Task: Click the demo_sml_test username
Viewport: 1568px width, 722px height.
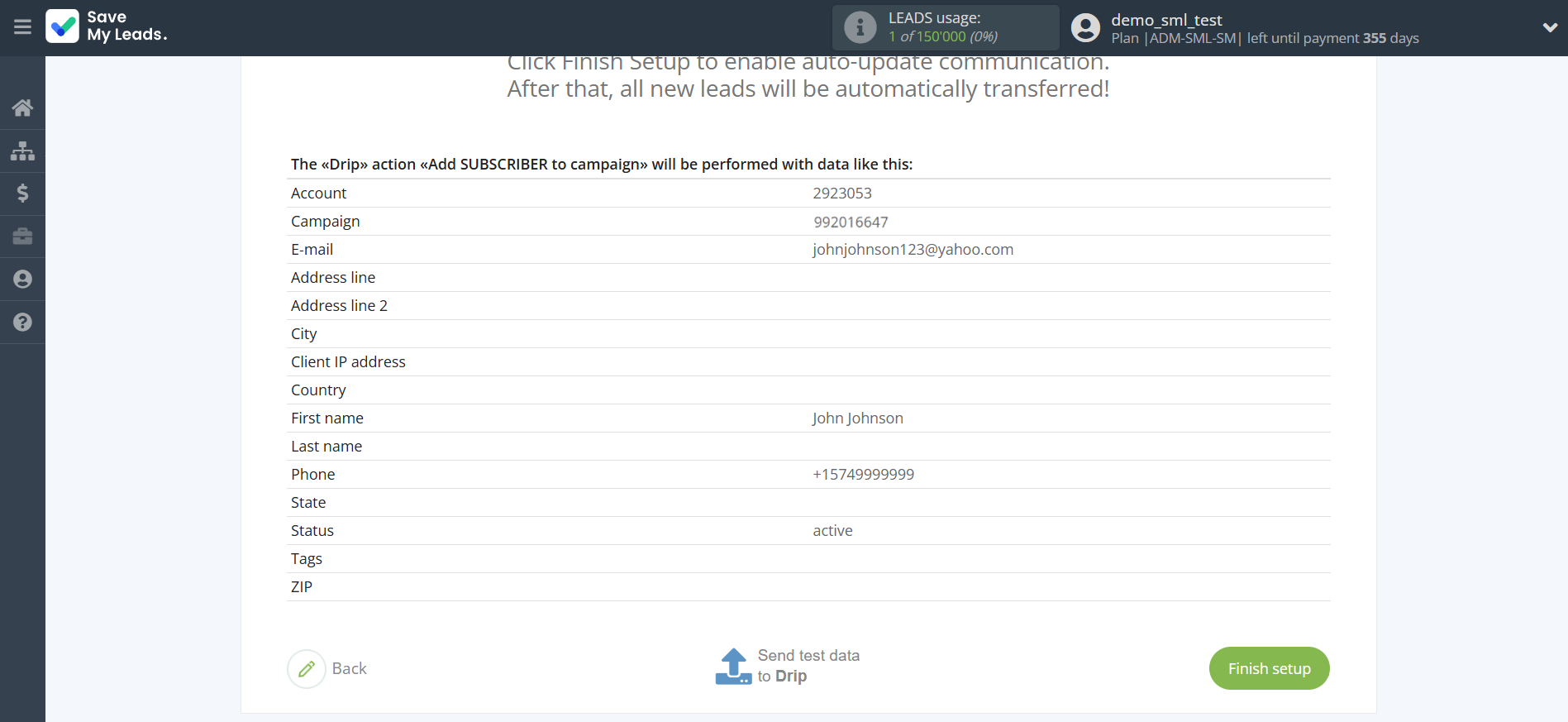Action: coord(1166,20)
